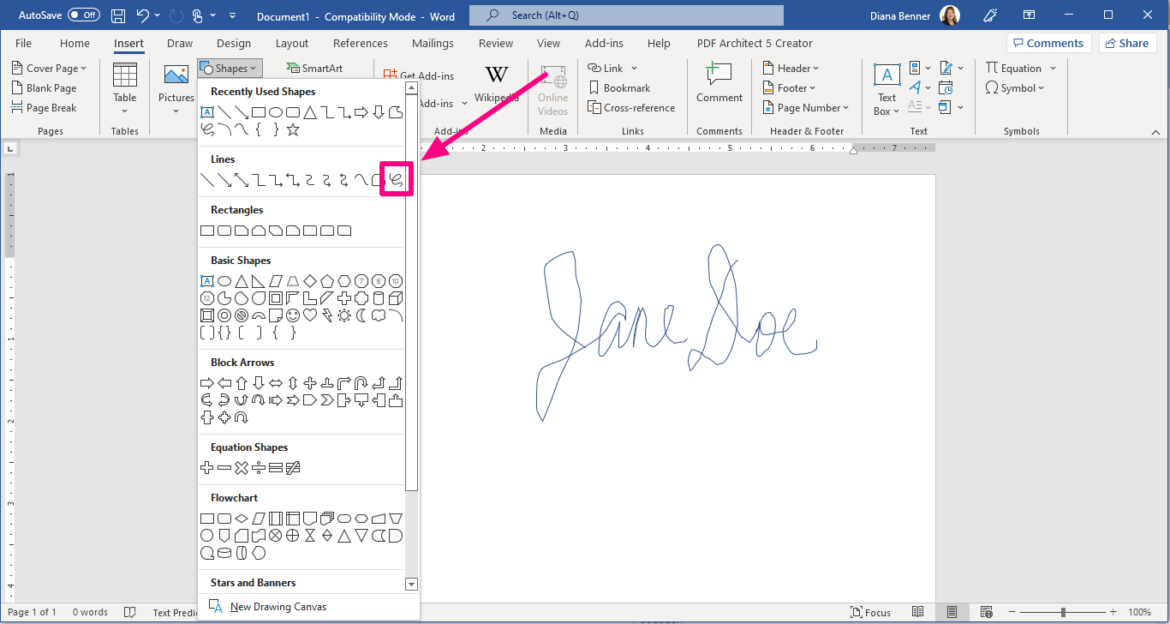The height and width of the screenshot is (624, 1170).
Task: Enable Focus mode in status bar
Action: pyautogui.click(x=869, y=612)
